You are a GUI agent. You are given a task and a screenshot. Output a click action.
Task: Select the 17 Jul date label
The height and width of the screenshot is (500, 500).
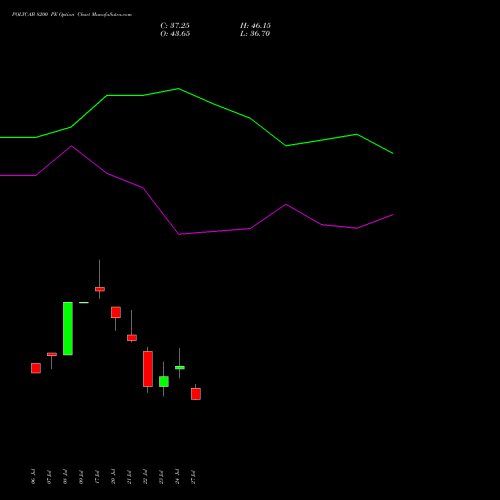click(x=97, y=477)
